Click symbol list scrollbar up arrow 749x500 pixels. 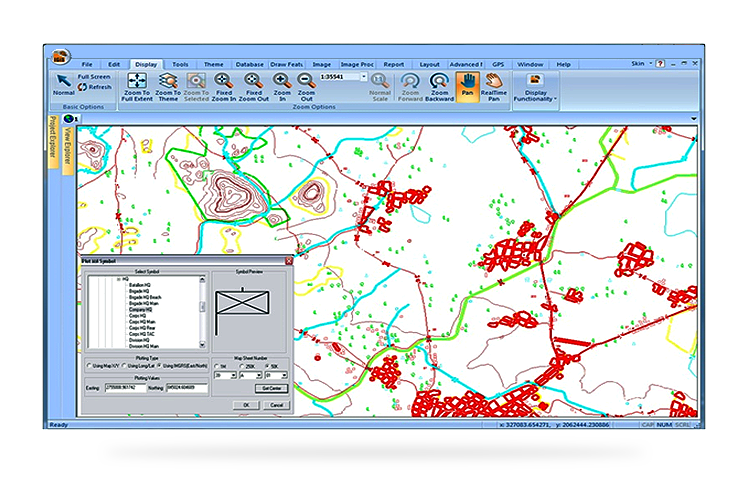click(x=202, y=279)
